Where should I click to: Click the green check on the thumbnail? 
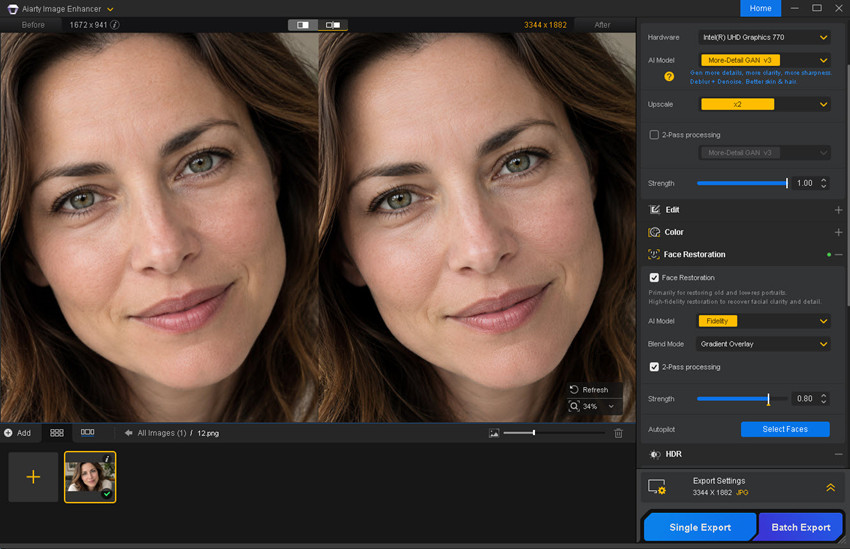pos(107,494)
